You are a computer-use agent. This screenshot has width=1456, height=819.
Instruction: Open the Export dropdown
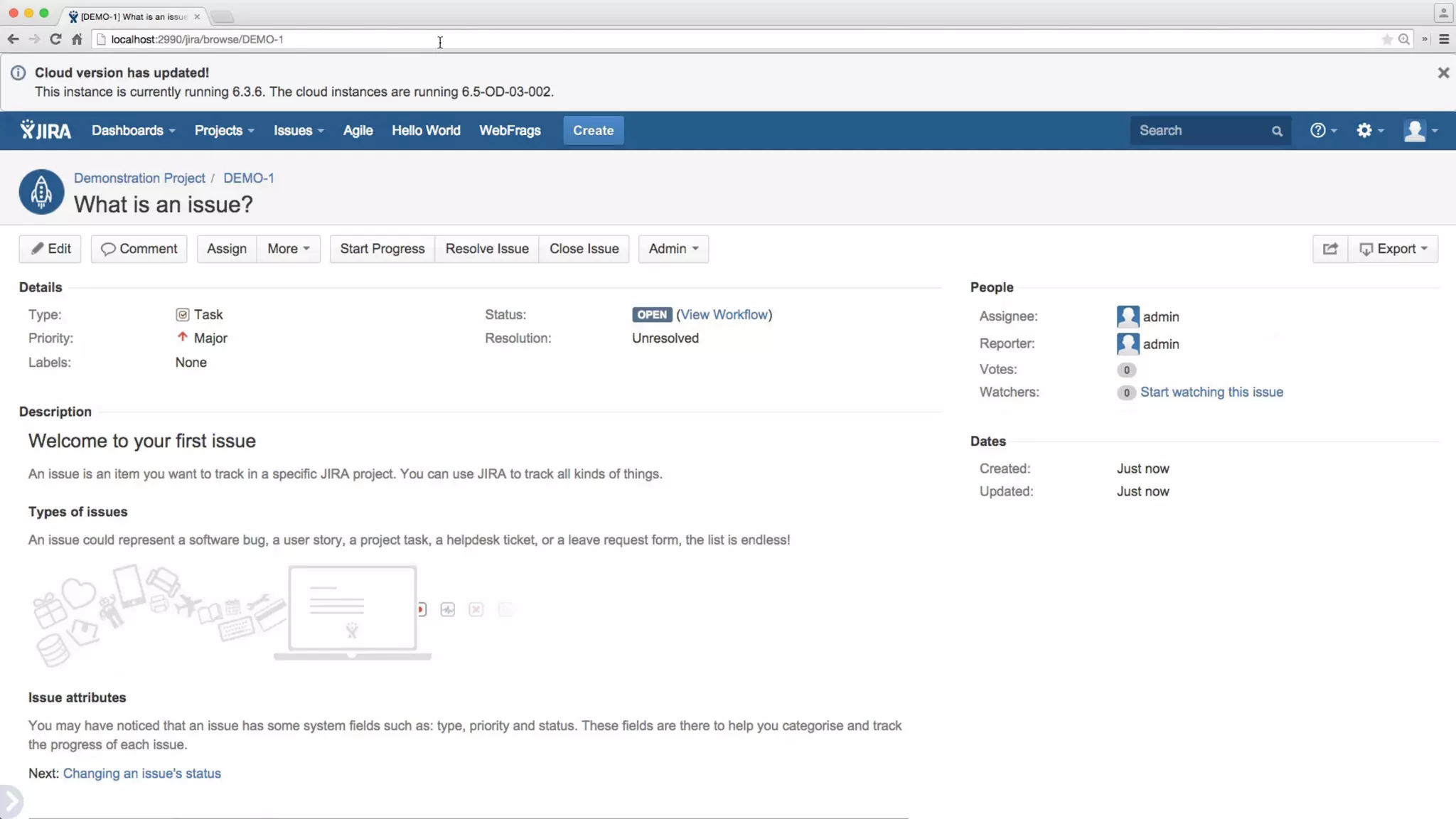click(x=1393, y=249)
